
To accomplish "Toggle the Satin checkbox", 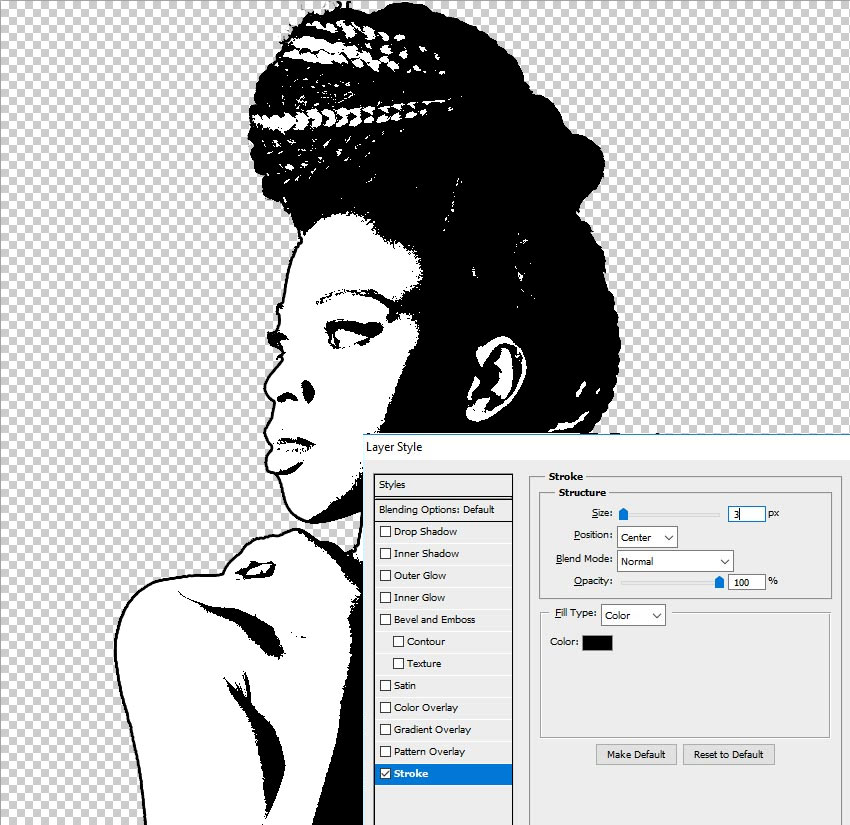I will pos(385,685).
